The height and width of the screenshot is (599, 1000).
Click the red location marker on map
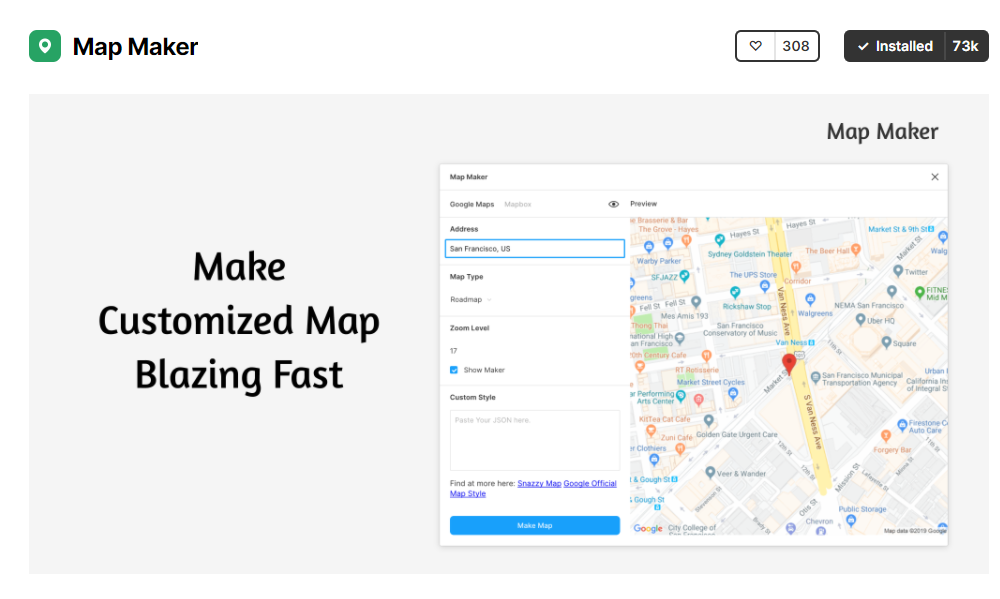coord(789,364)
